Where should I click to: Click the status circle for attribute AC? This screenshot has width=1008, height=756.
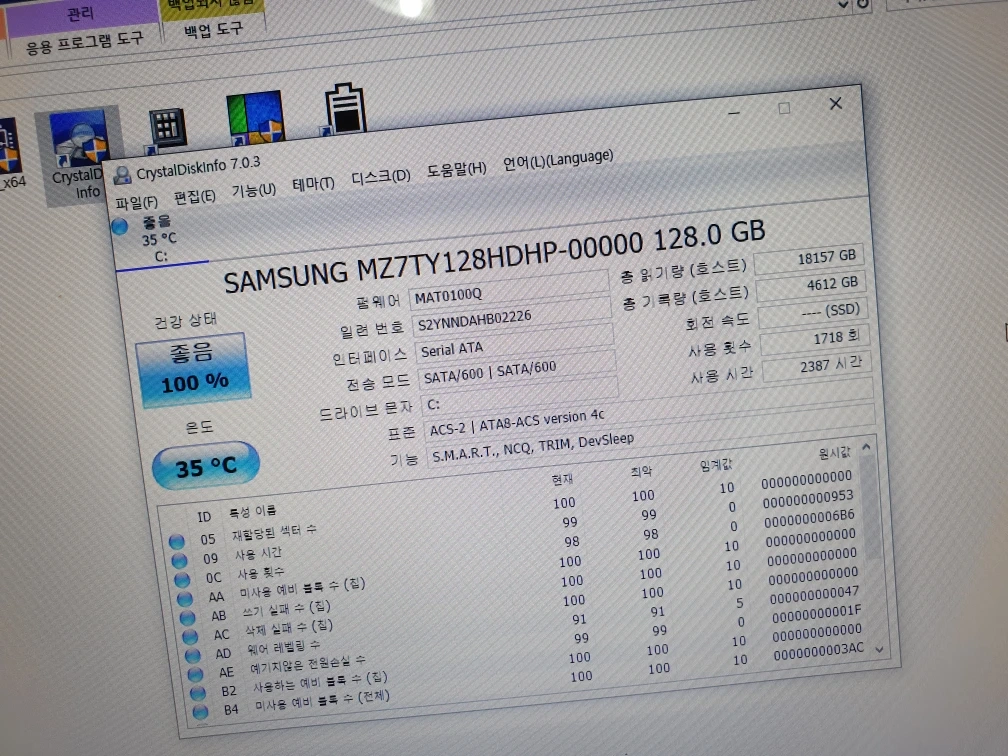(190, 636)
